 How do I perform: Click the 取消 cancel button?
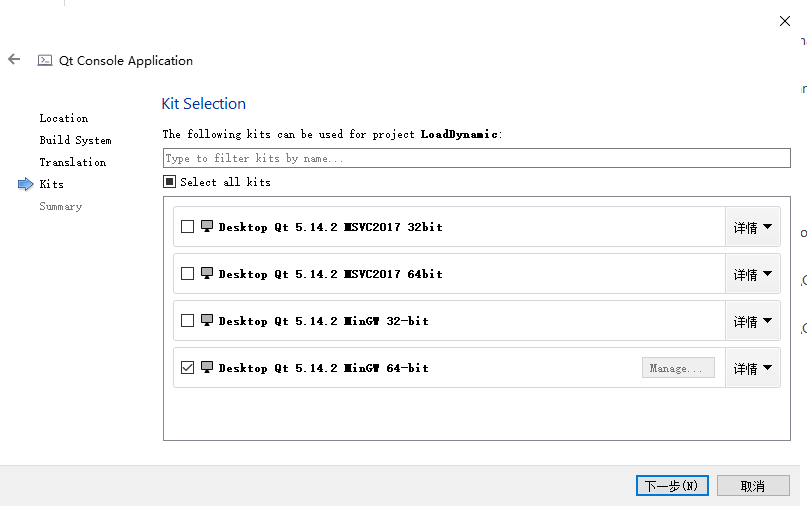click(x=753, y=485)
